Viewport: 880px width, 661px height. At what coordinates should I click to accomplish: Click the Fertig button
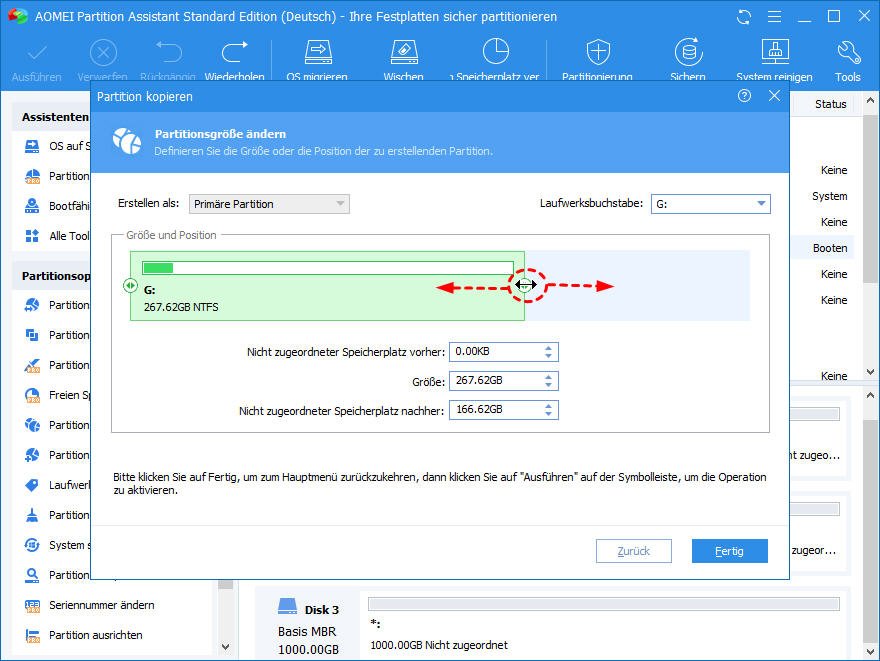tap(730, 551)
